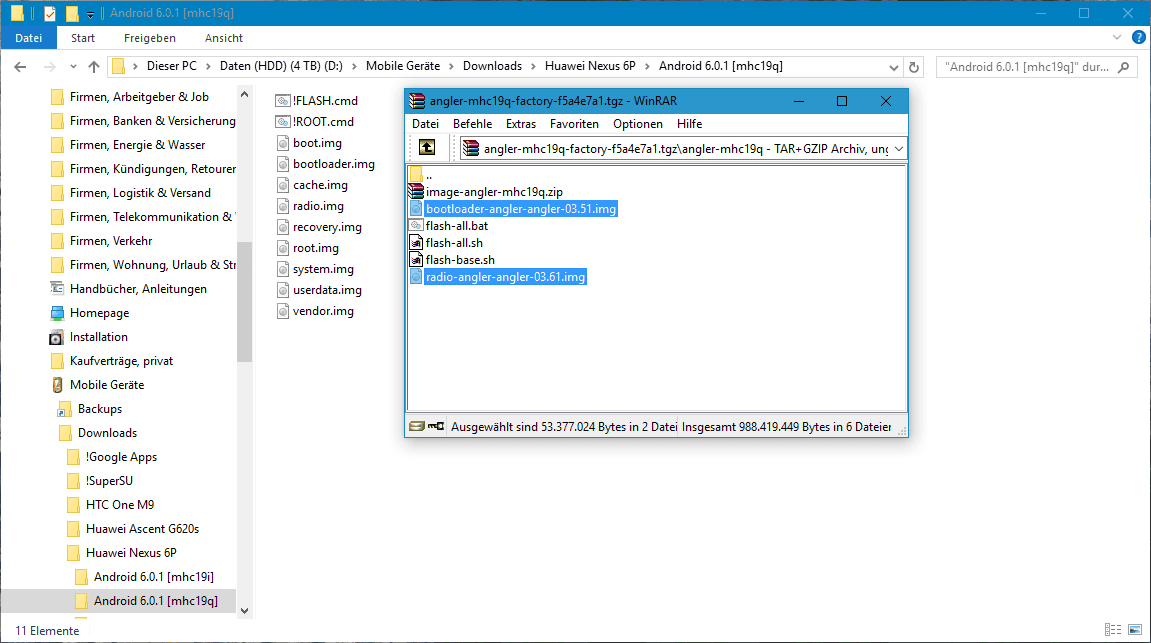Viewport: 1151px width, 643px height.
Task: Click navigation pane scroll up arrow
Action: pos(244,95)
